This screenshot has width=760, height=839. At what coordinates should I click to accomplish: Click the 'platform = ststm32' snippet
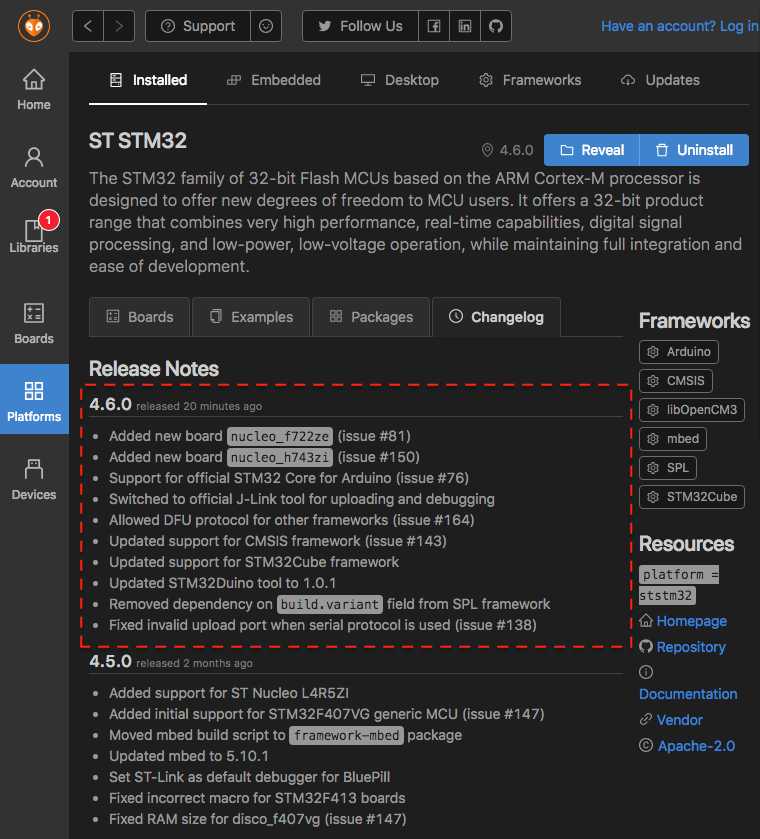click(679, 585)
